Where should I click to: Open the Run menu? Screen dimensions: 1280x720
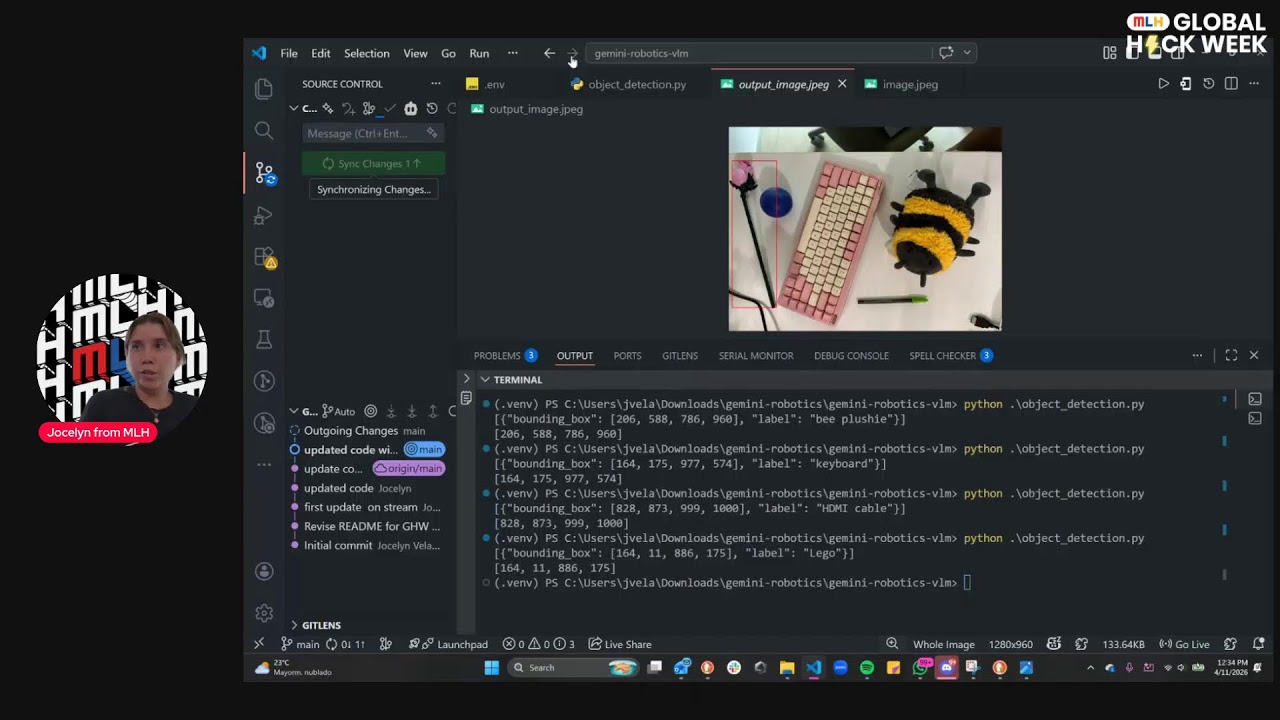click(x=479, y=53)
